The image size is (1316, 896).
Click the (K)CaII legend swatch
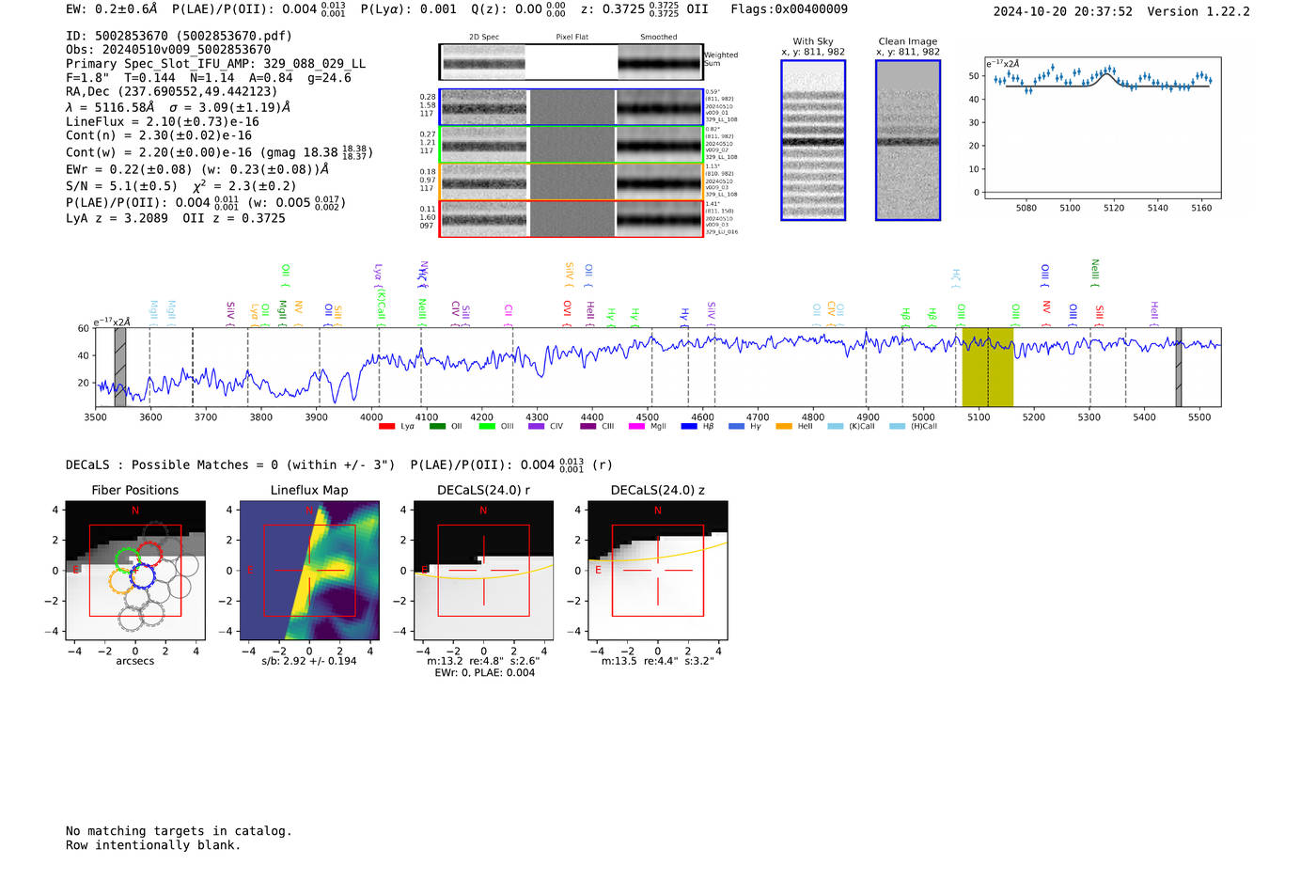[x=836, y=427]
